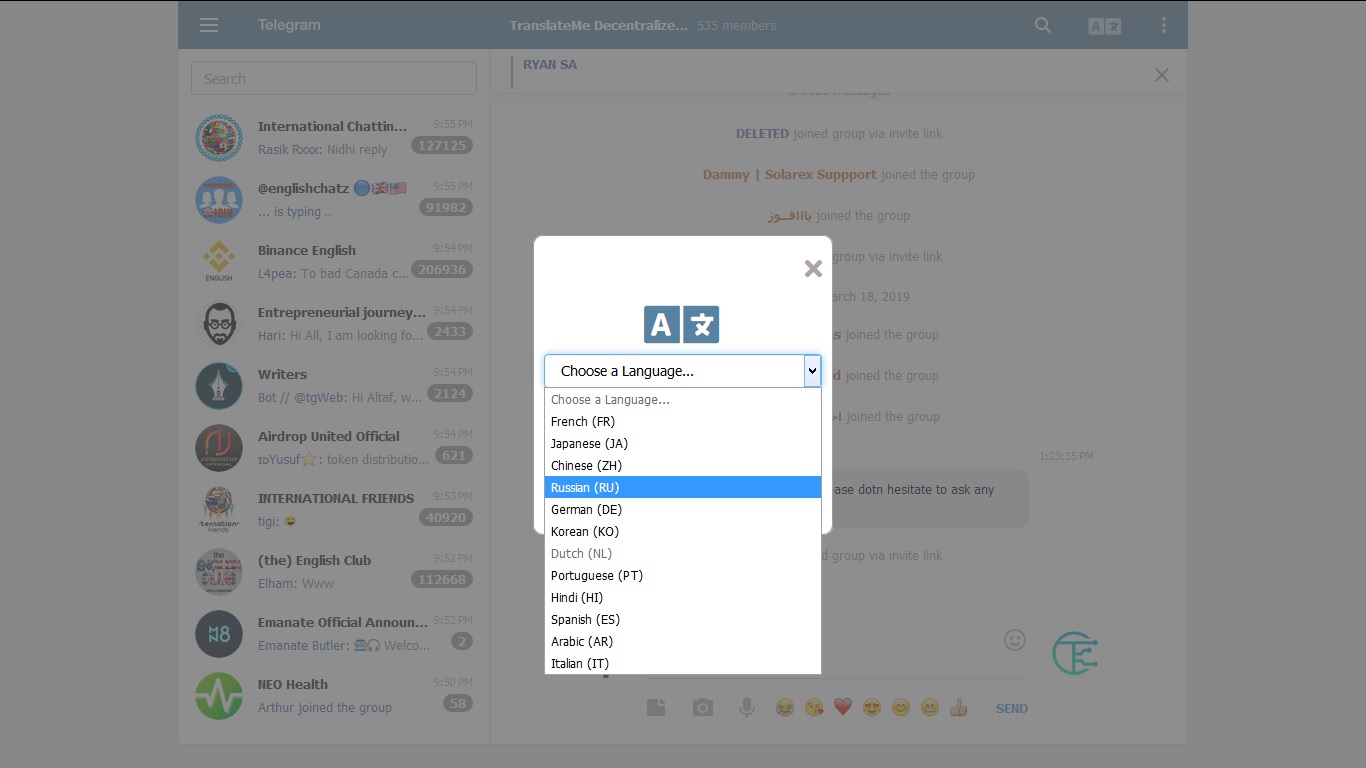1366x768 pixels.
Task: Click the NEO Health pulse avatar
Action: (219, 696)
